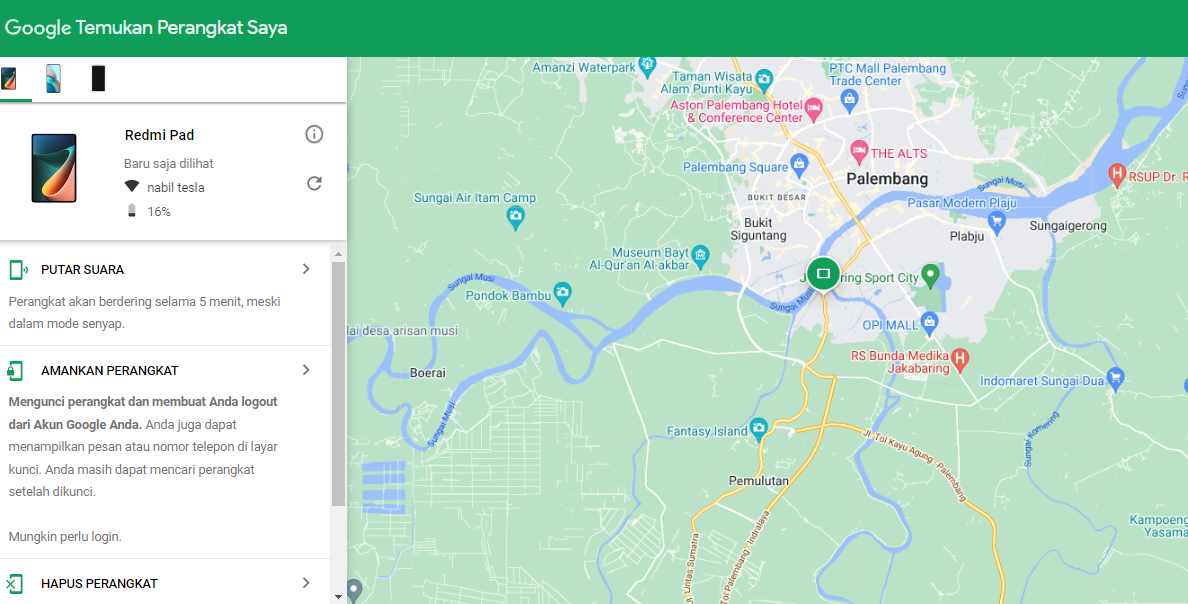Click the Aston Palembang Hotel pin
Viewport: 1188px width, 604px height.
813,109
